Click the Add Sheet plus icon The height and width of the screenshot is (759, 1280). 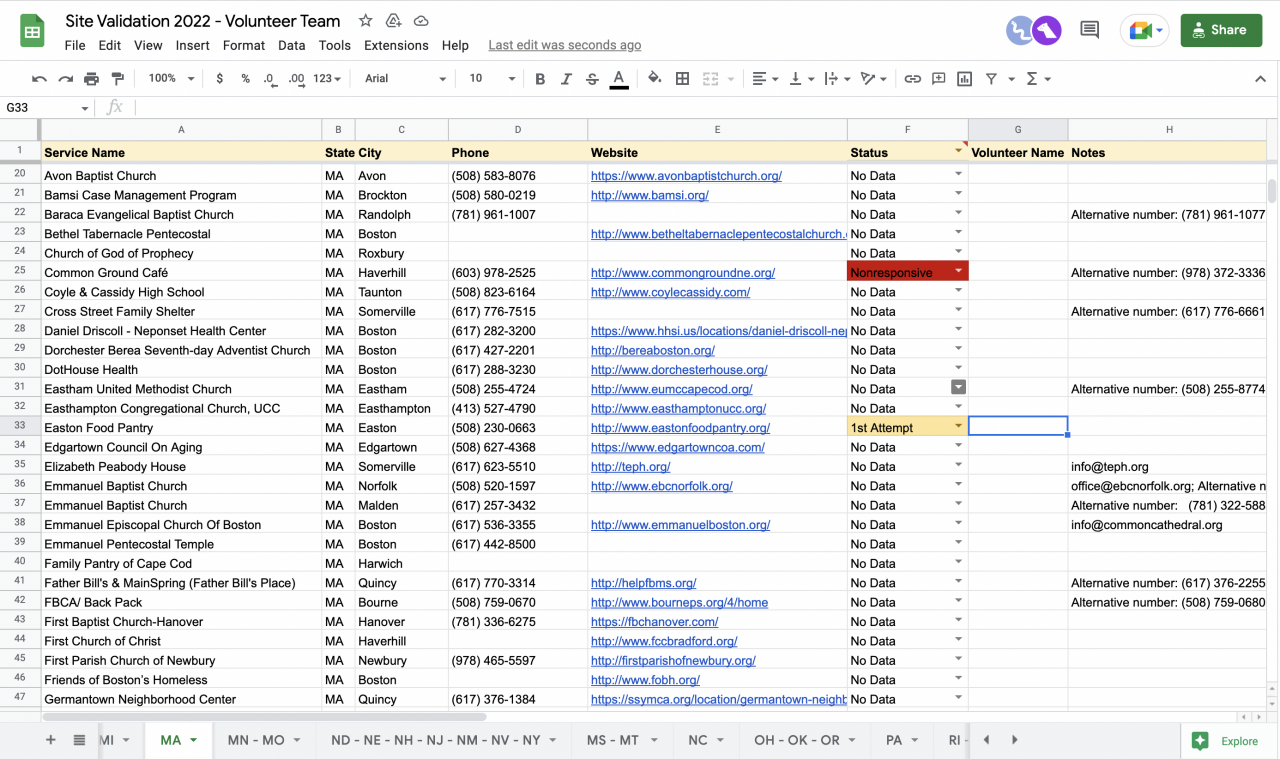(x=50, y=740)
